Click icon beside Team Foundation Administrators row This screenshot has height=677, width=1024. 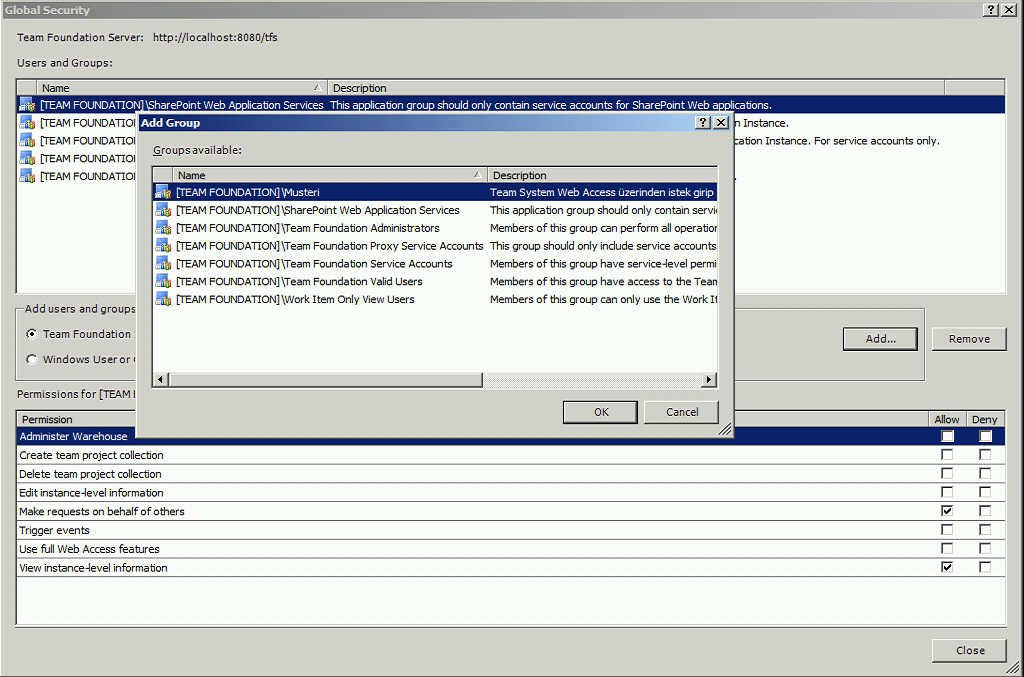pos(163,228)
